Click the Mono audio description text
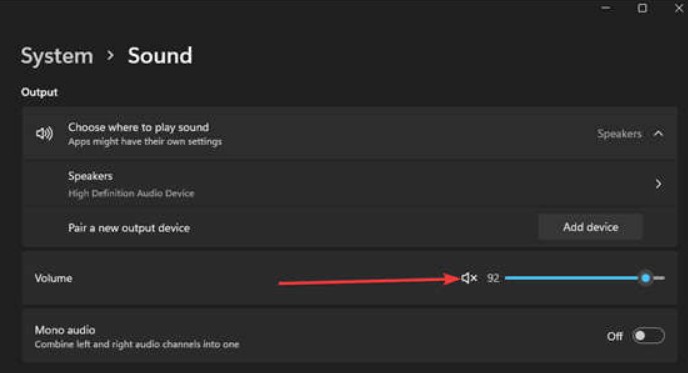This screenshot has height=373, width=688. pyautogui.click(x=137, y=344)
